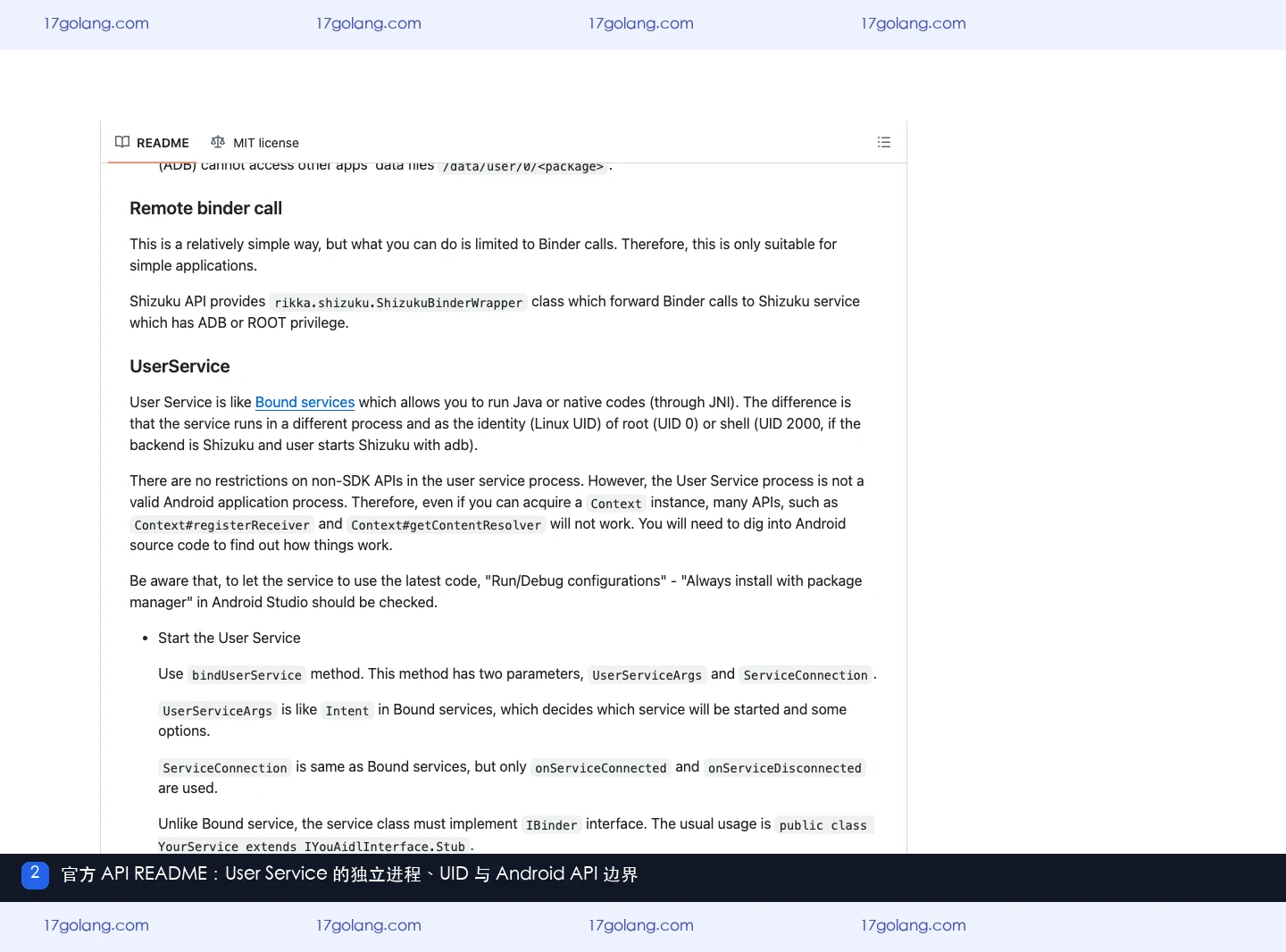Select the Context#registerReceiver code snippet
This screenshot has width=1286, height=952.
(222, 525)
